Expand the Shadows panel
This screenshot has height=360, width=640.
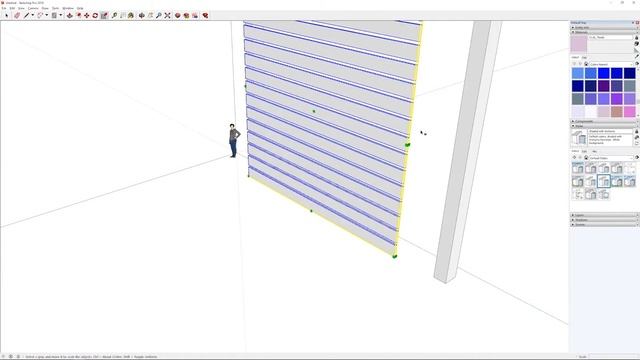coord(604,220)
